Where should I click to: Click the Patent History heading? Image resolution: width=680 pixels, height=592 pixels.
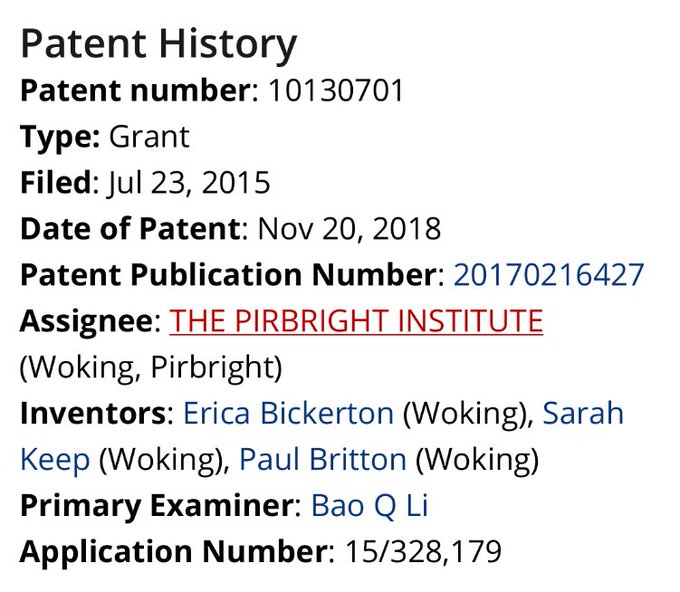(158, 45)
